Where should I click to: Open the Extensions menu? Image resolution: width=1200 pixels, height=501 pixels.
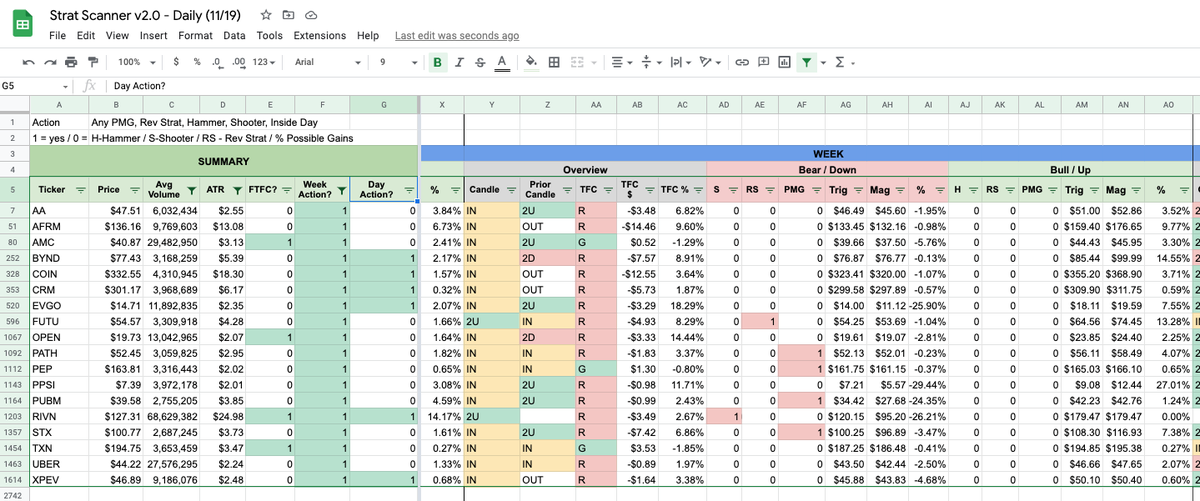(318, 35)
